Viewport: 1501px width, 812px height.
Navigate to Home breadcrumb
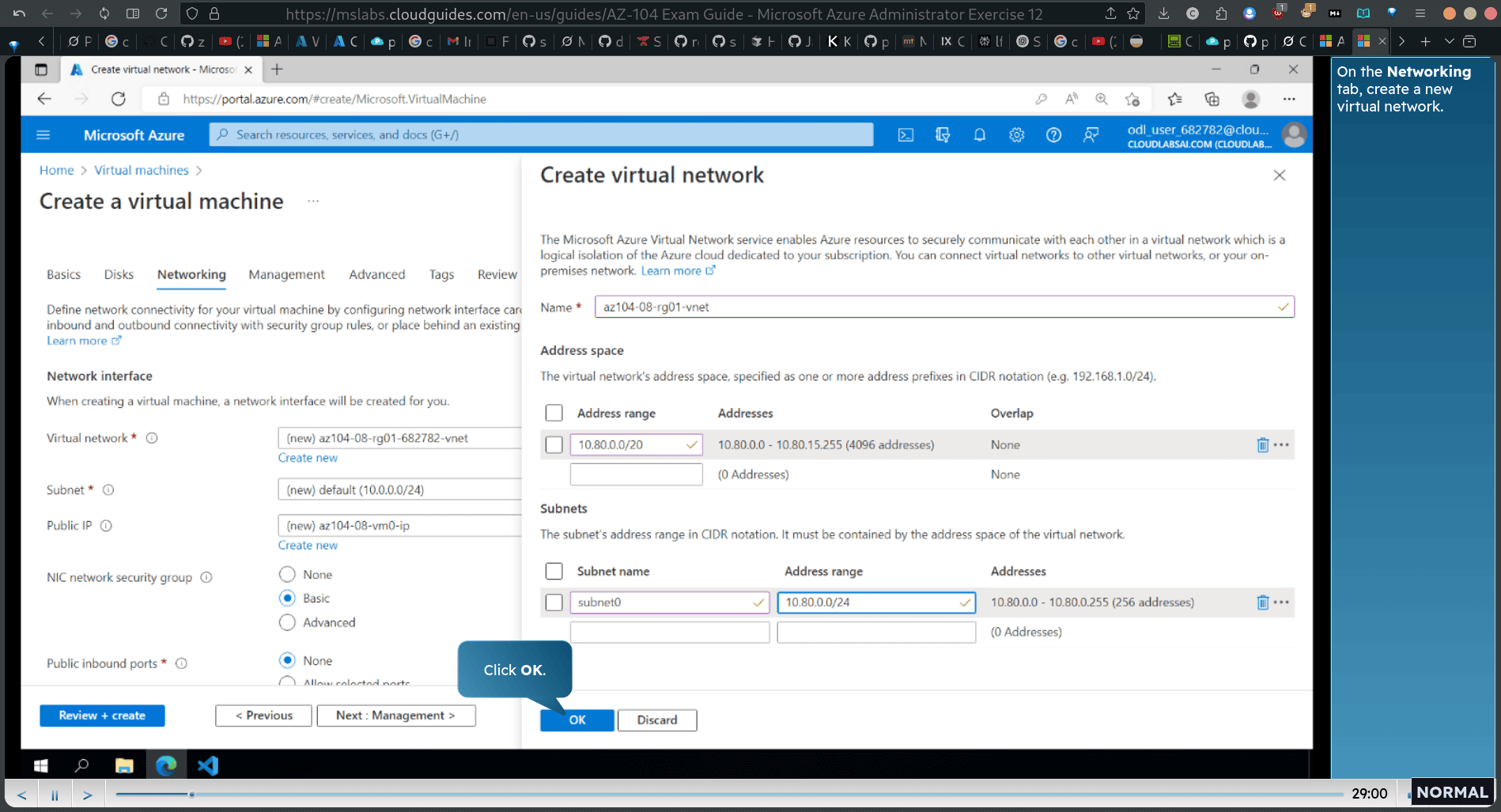[56, 171]
